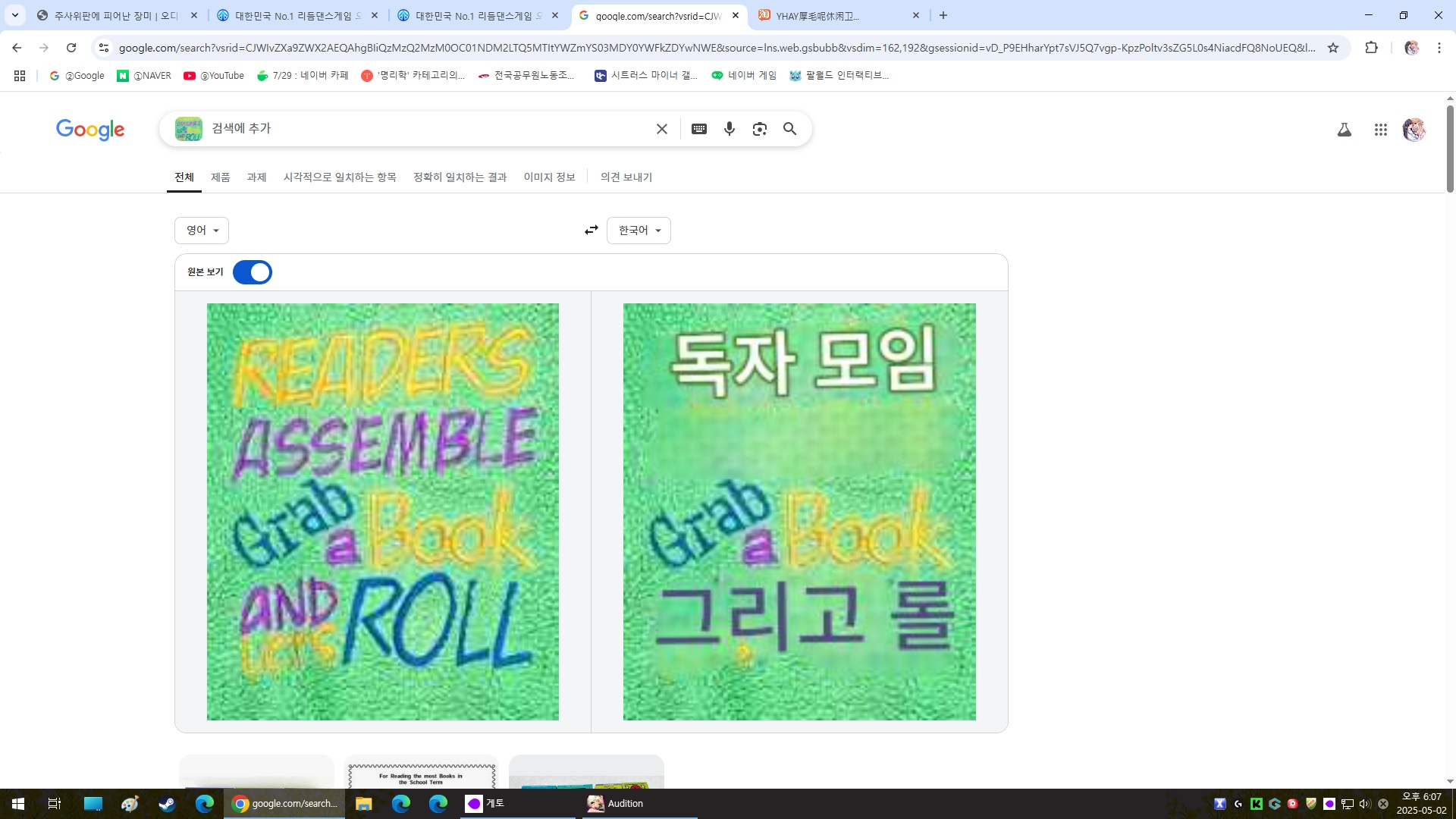Open the 영어 source language dropdown
Image resolution: width=1456 pixels, height=819 pixels.
(x=202, y=230)
